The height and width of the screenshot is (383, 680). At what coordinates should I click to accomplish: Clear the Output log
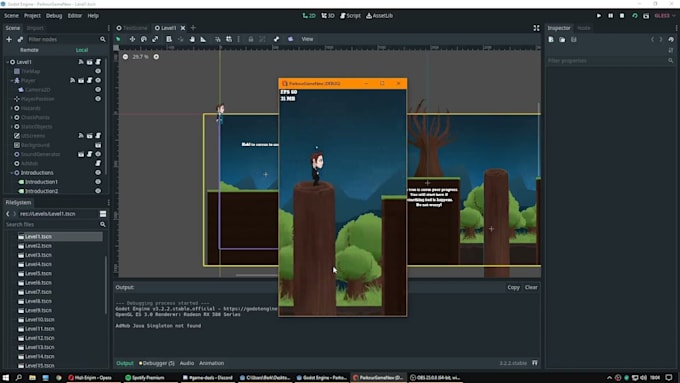click(x=531, y=287)
